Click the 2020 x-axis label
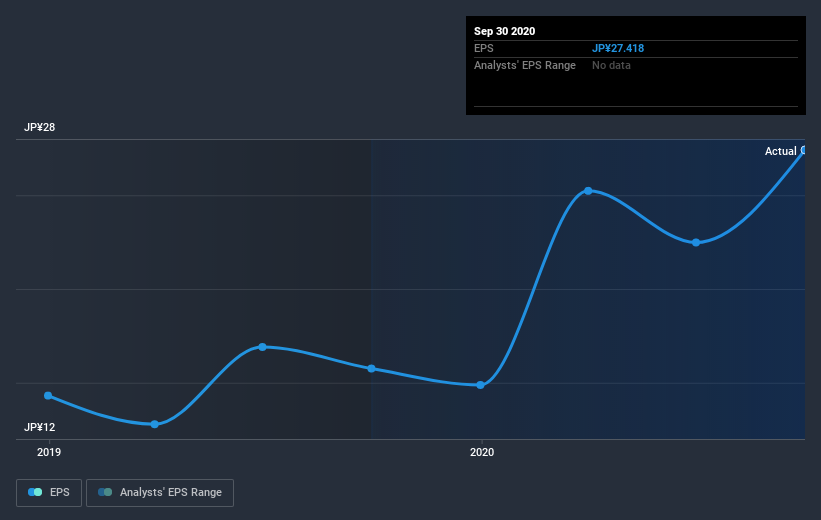The height and width of the screenshot is (520, 821). pos(482,452)
